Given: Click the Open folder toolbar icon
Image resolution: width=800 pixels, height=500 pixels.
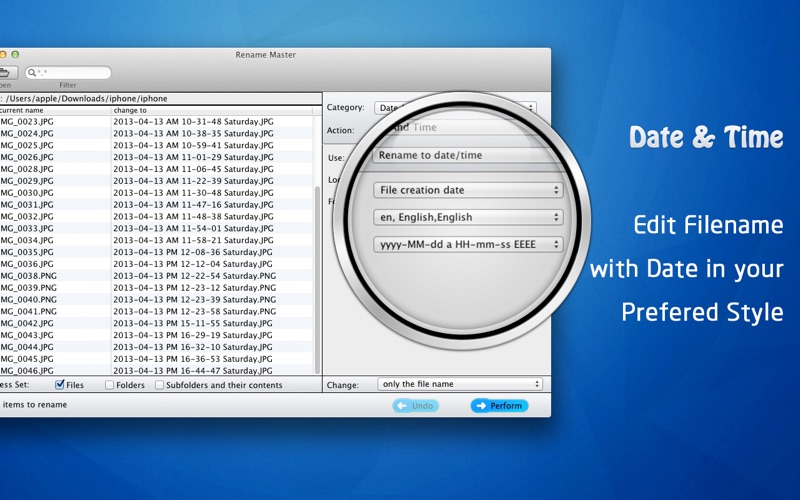Looking at the screenshot, I should point(5,73).
